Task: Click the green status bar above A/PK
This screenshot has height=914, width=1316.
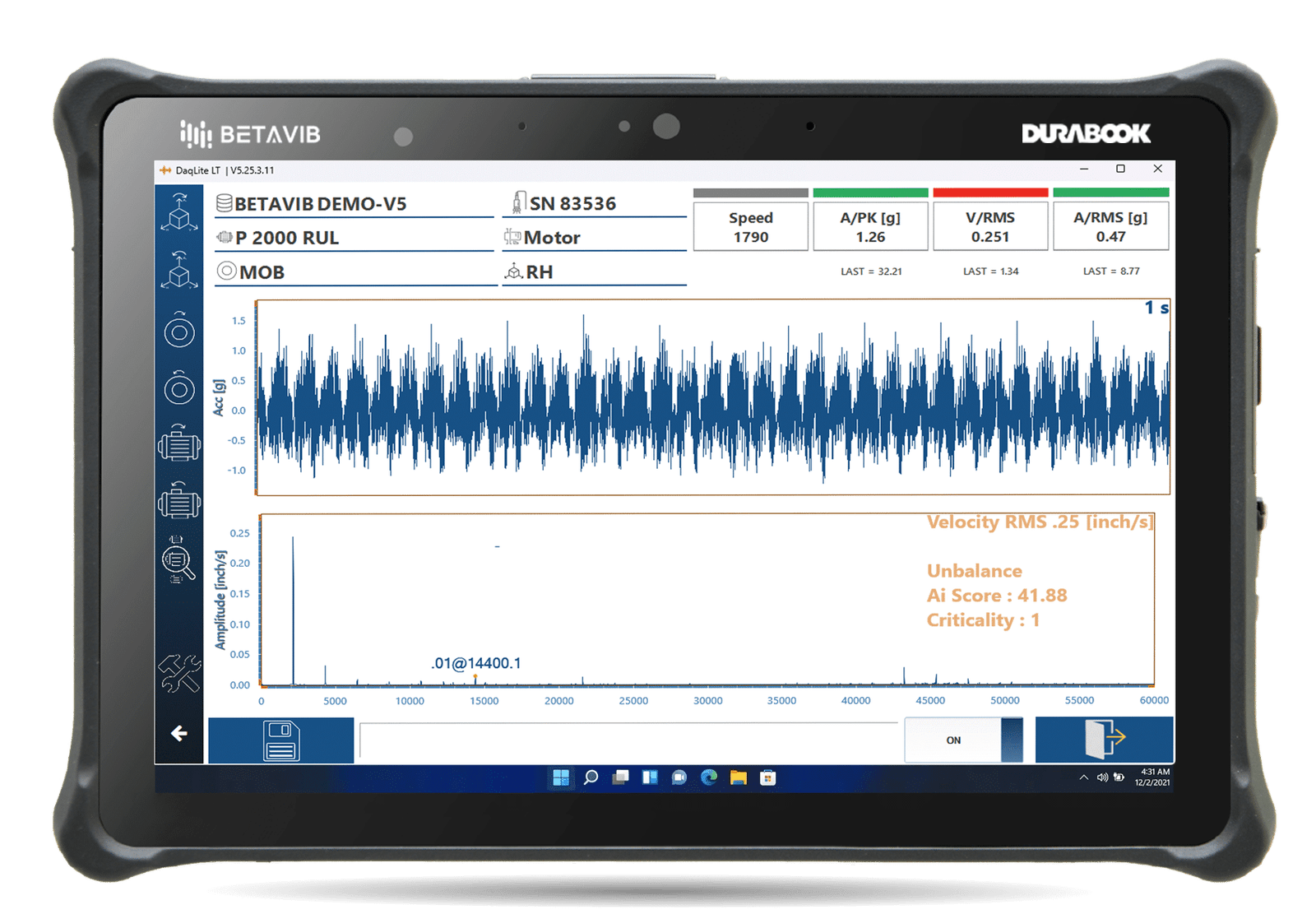Action: [870, 193]
